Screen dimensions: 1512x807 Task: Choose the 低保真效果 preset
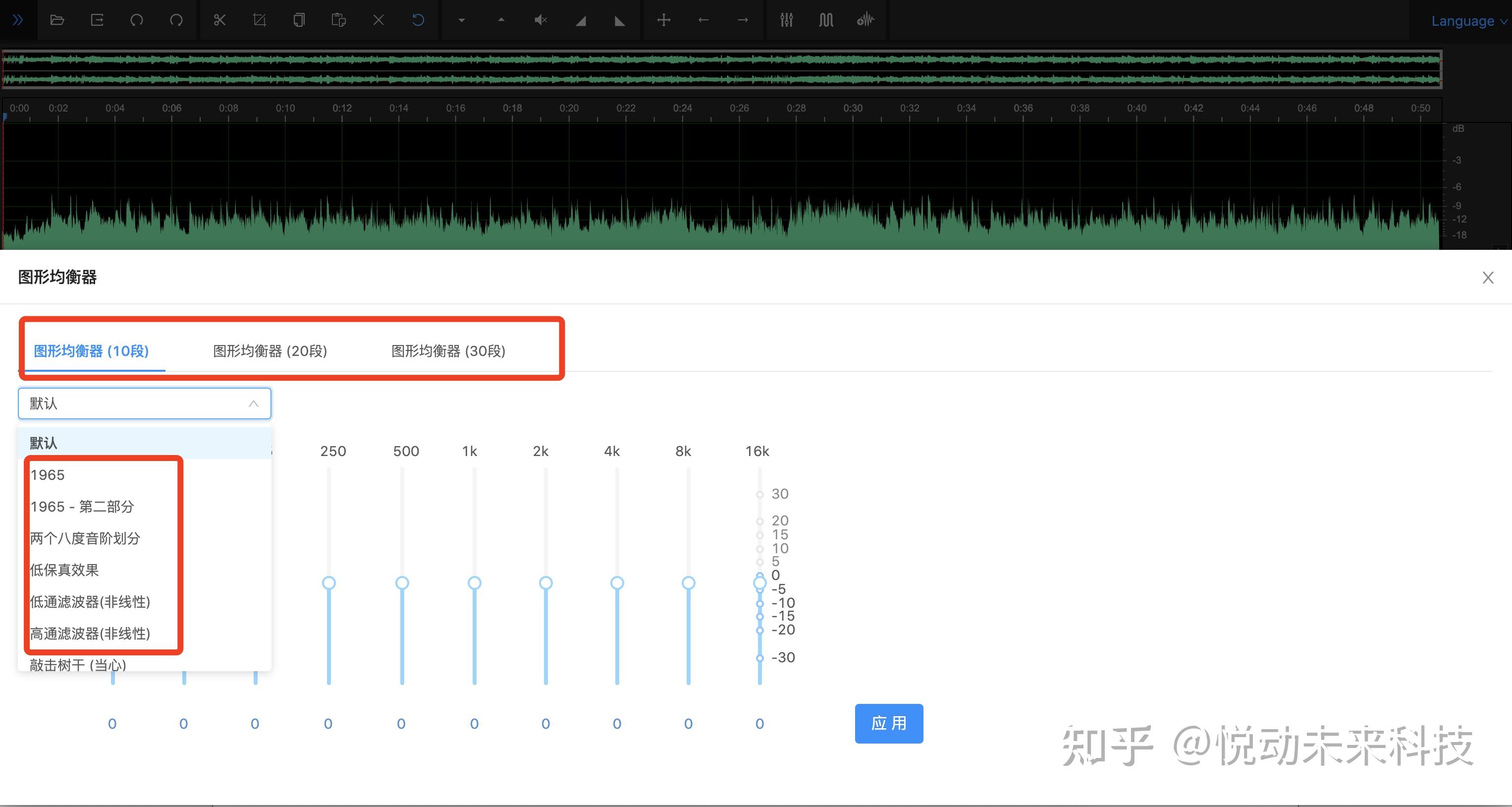pyautogui.click(x=144, y=570)
